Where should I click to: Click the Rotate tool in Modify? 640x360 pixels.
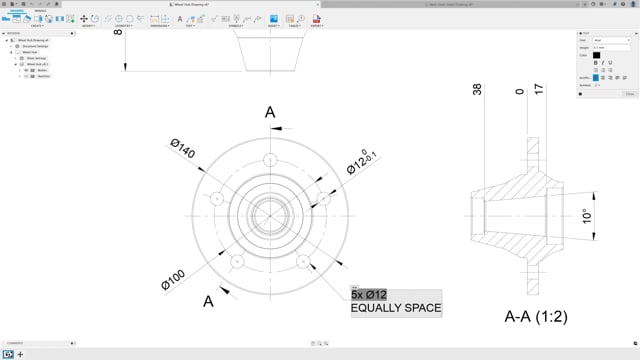coord(95,19)
